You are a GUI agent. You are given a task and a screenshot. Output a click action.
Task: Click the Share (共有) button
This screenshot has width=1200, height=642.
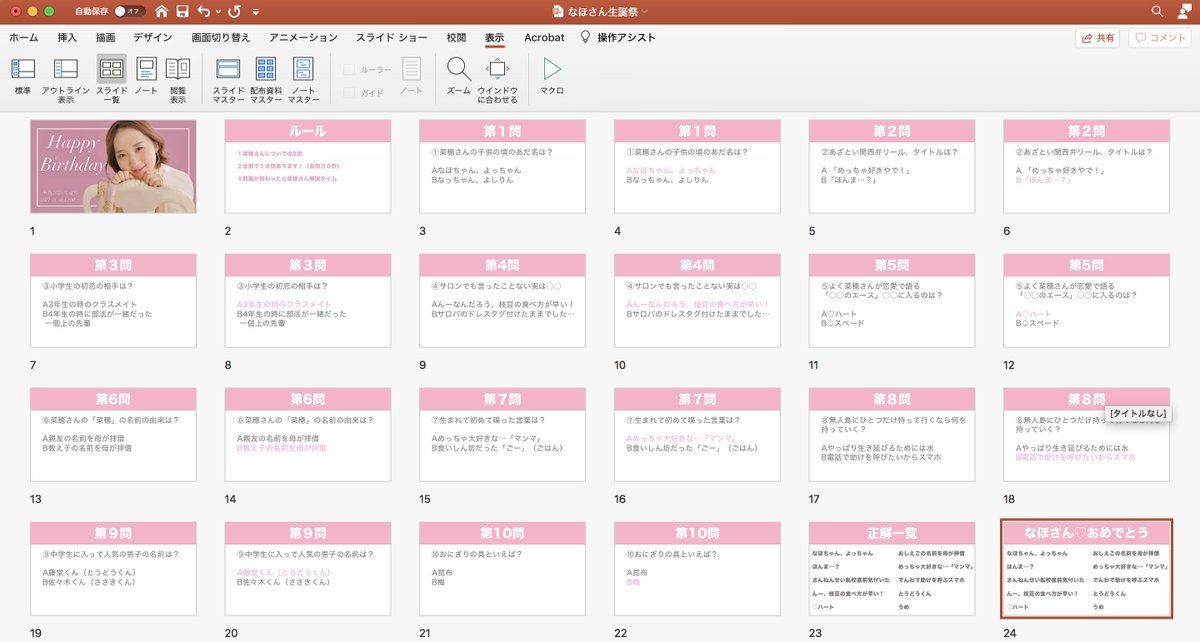[x=1098, y=38]
